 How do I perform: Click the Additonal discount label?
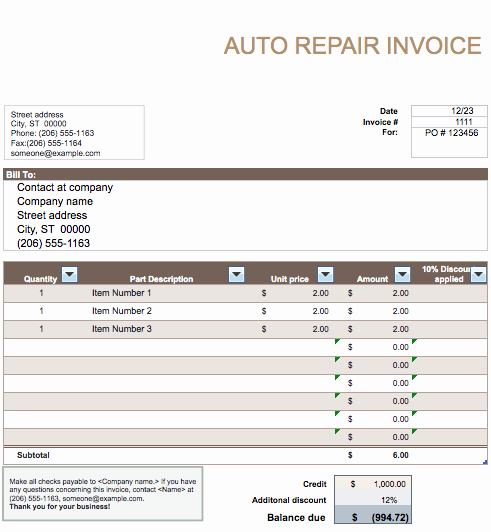tap(289, 500)
